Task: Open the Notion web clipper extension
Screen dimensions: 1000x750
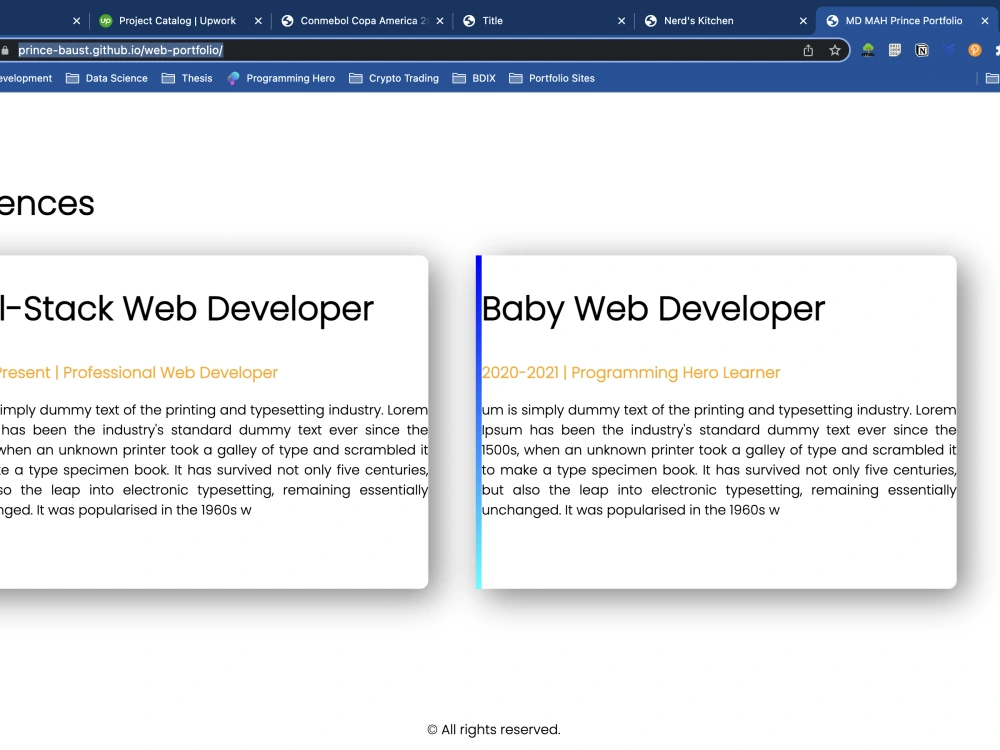Action: (922, 50)
